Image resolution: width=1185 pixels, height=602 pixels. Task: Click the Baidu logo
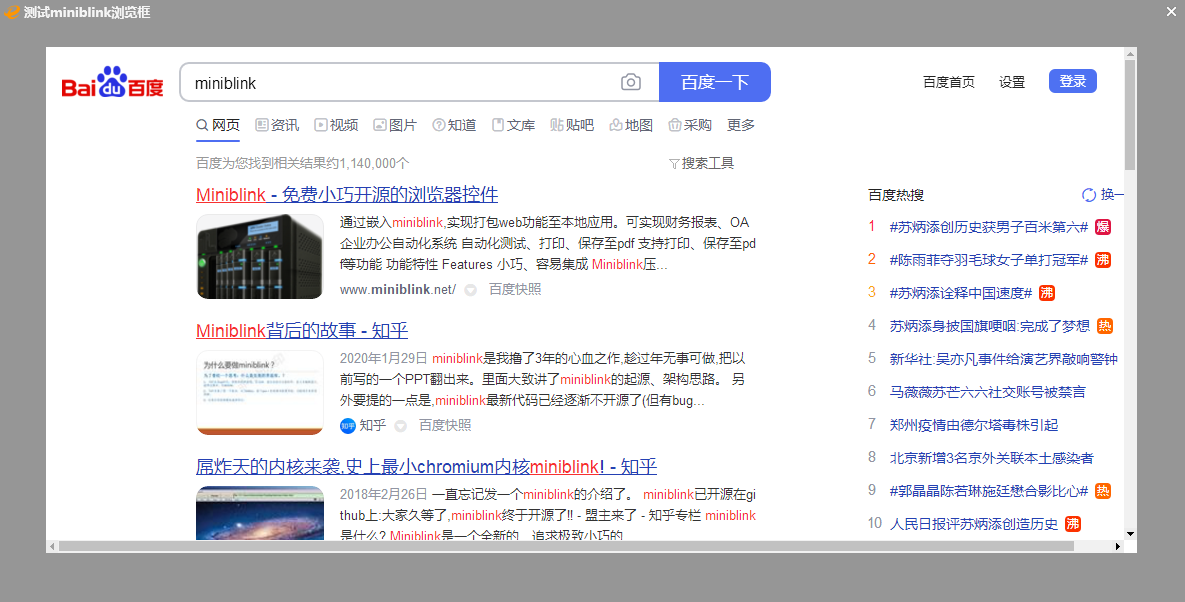(x=113, y=82)
